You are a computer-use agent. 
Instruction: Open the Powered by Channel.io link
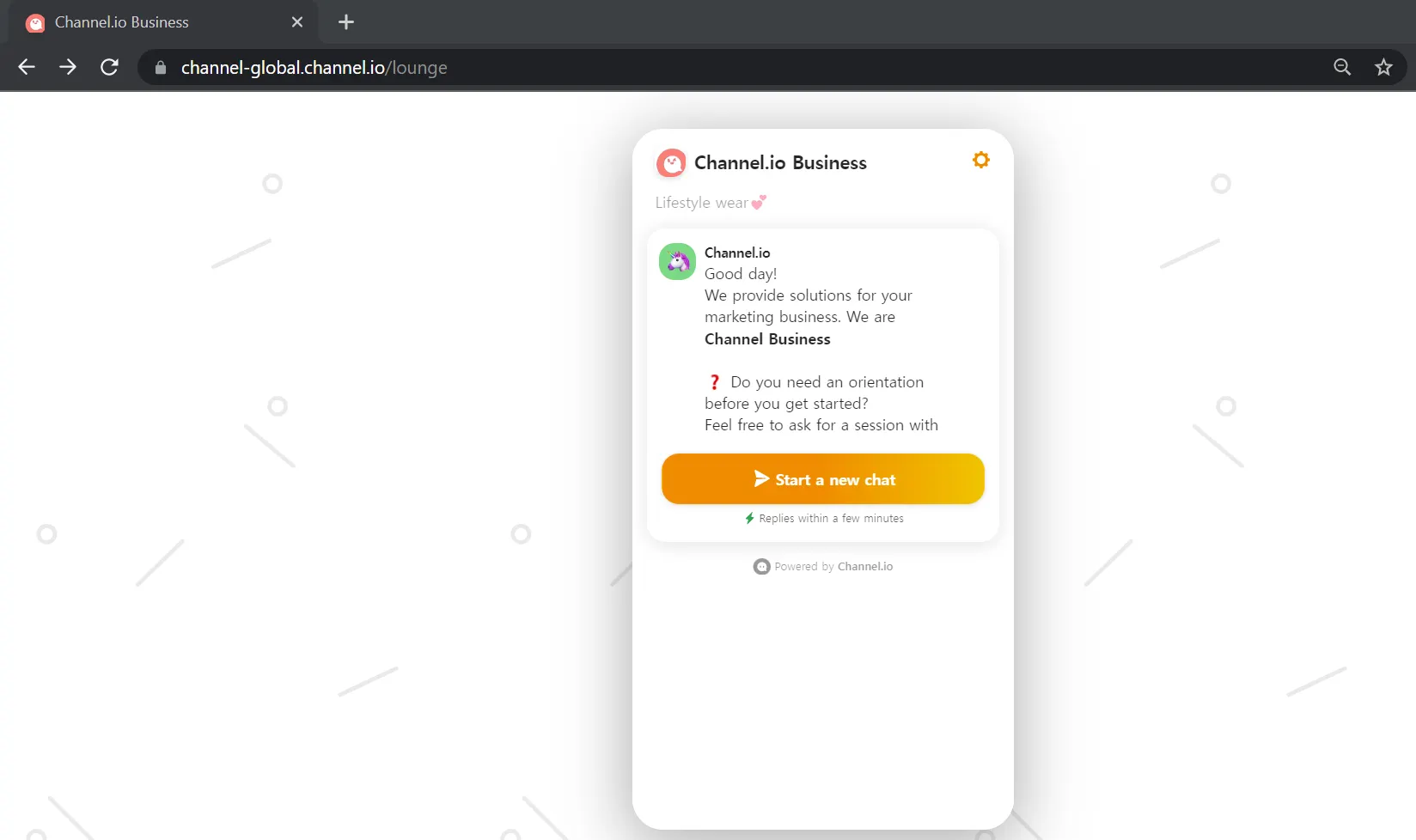click(x=823, y=567)
